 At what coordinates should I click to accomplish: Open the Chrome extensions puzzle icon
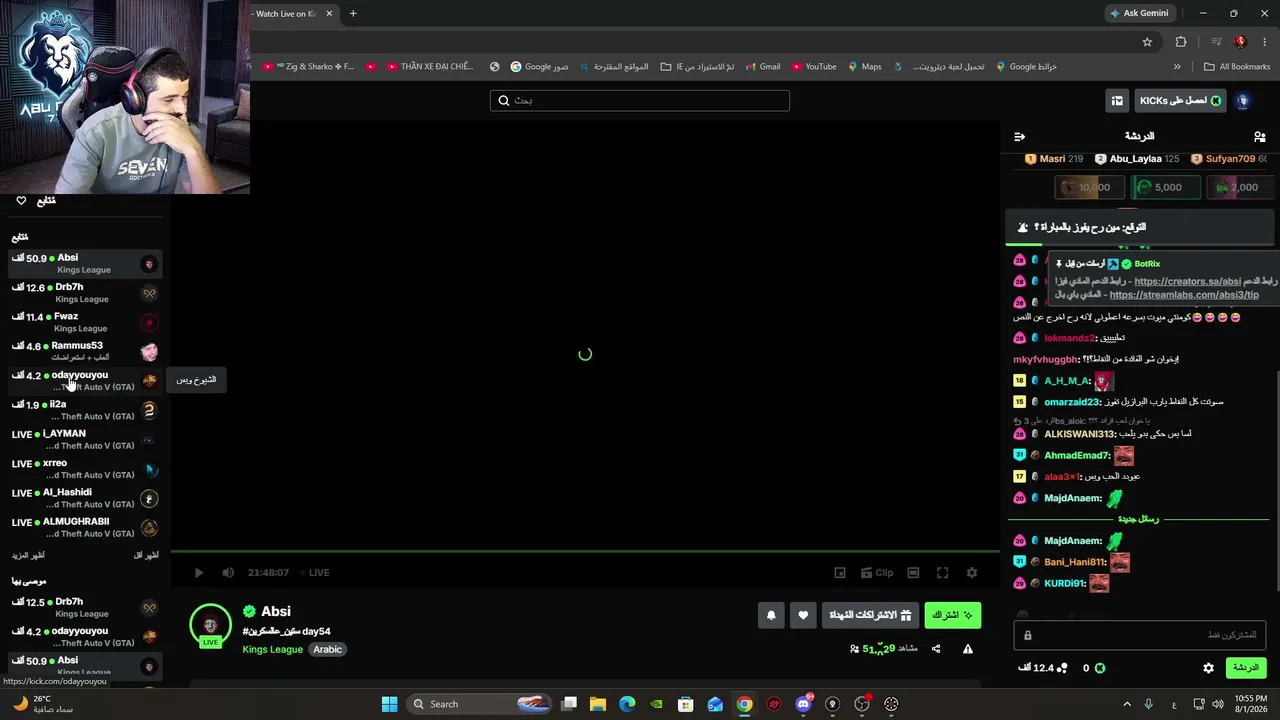pyautogui.click(x=1181, y=42)
